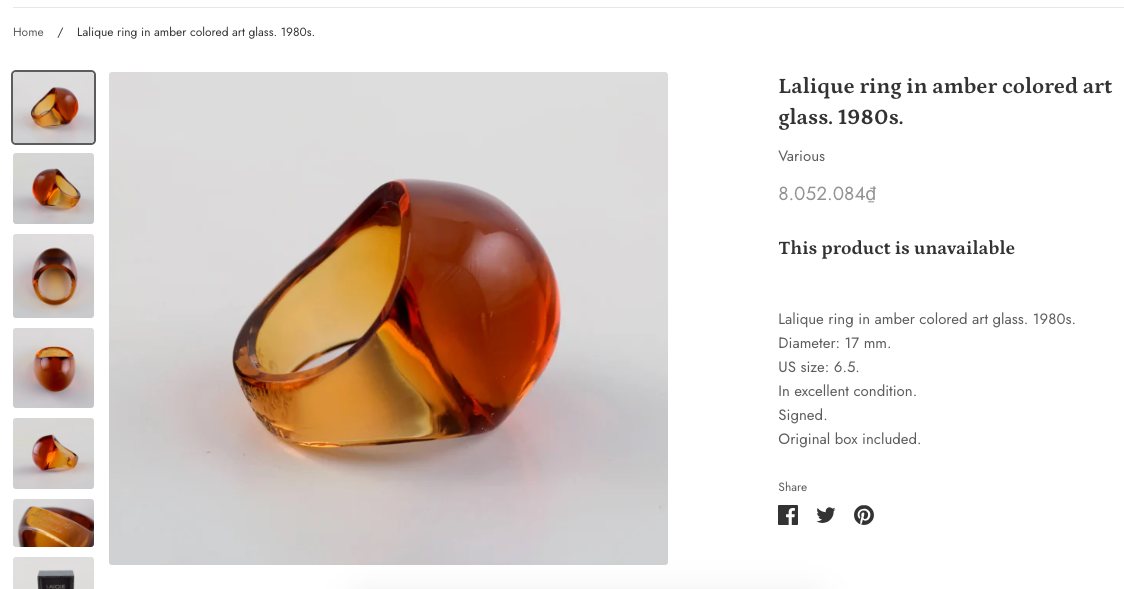
Task: Show the fourth thumbnail with upright ring
Action: 53,367
